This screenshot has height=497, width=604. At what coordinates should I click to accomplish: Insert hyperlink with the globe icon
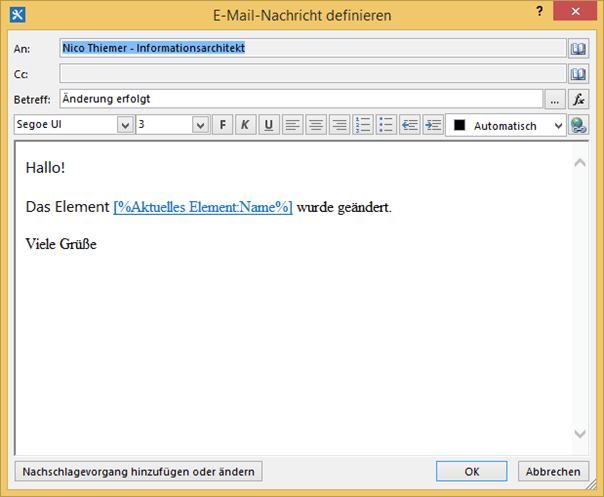[578, 125]
